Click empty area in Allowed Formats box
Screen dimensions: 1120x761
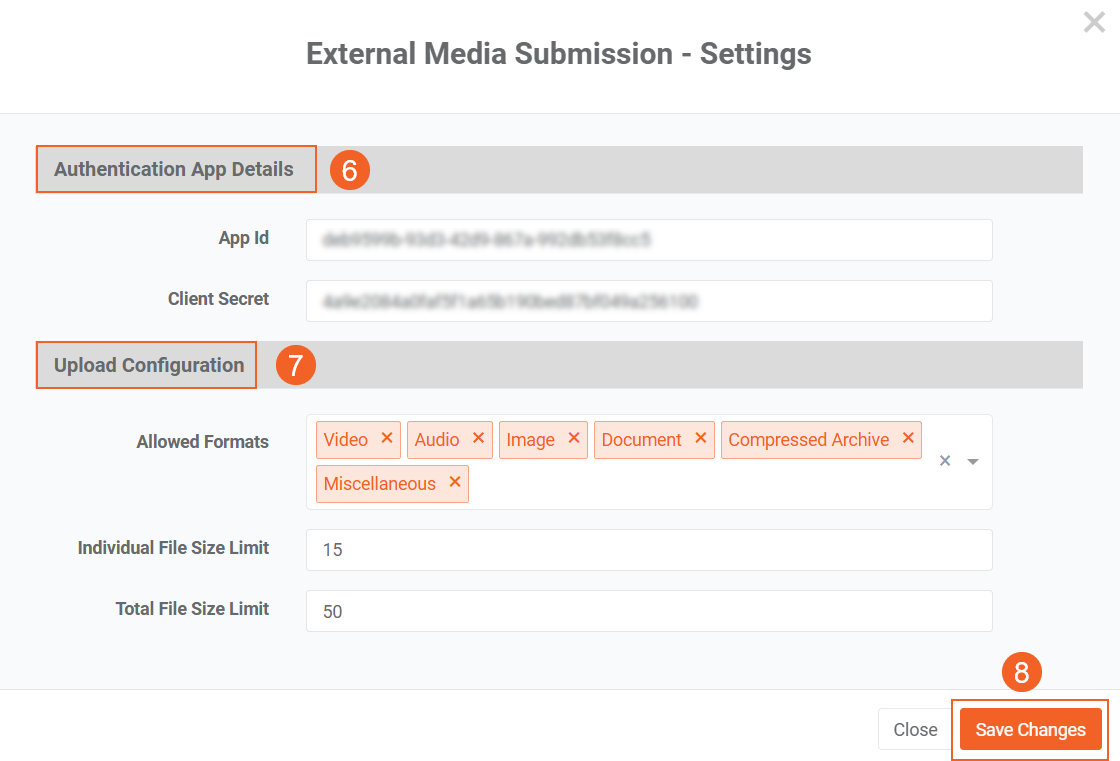(x=700, y=485)
